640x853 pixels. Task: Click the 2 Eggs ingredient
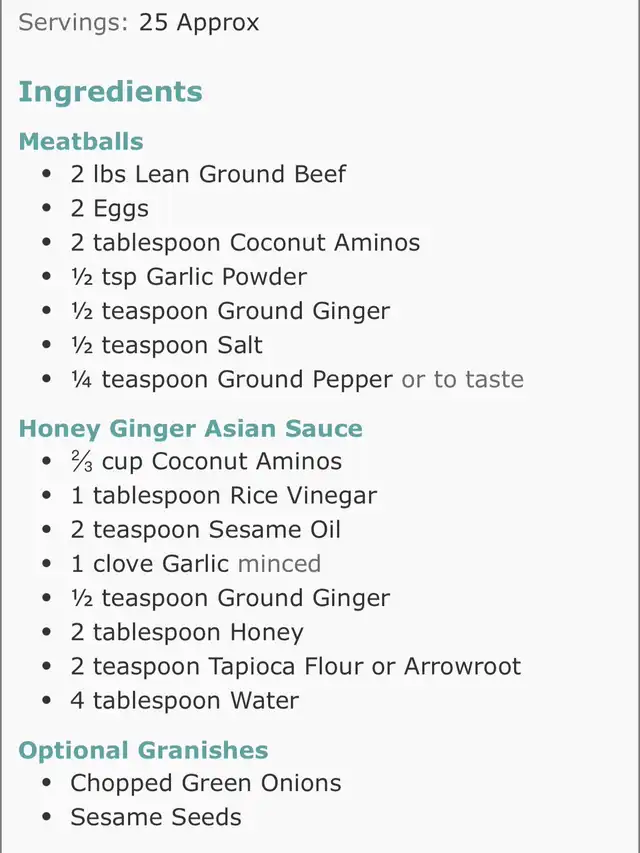tap(109, 209)
